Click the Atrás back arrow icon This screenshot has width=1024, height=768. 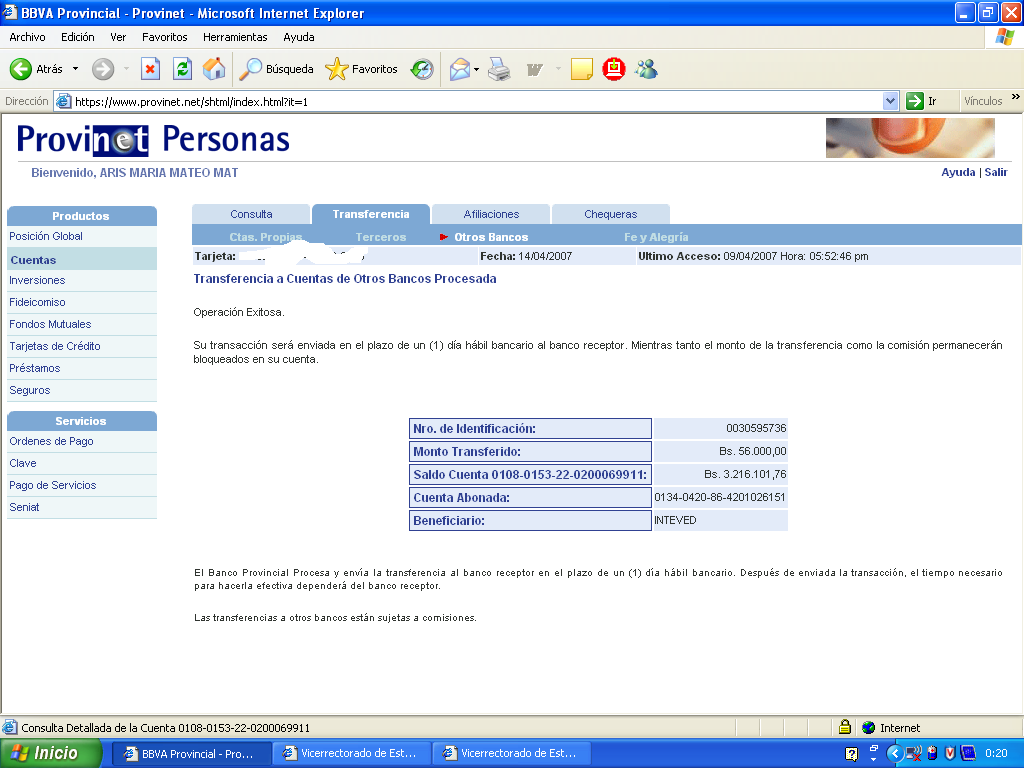tap(20, 69)
